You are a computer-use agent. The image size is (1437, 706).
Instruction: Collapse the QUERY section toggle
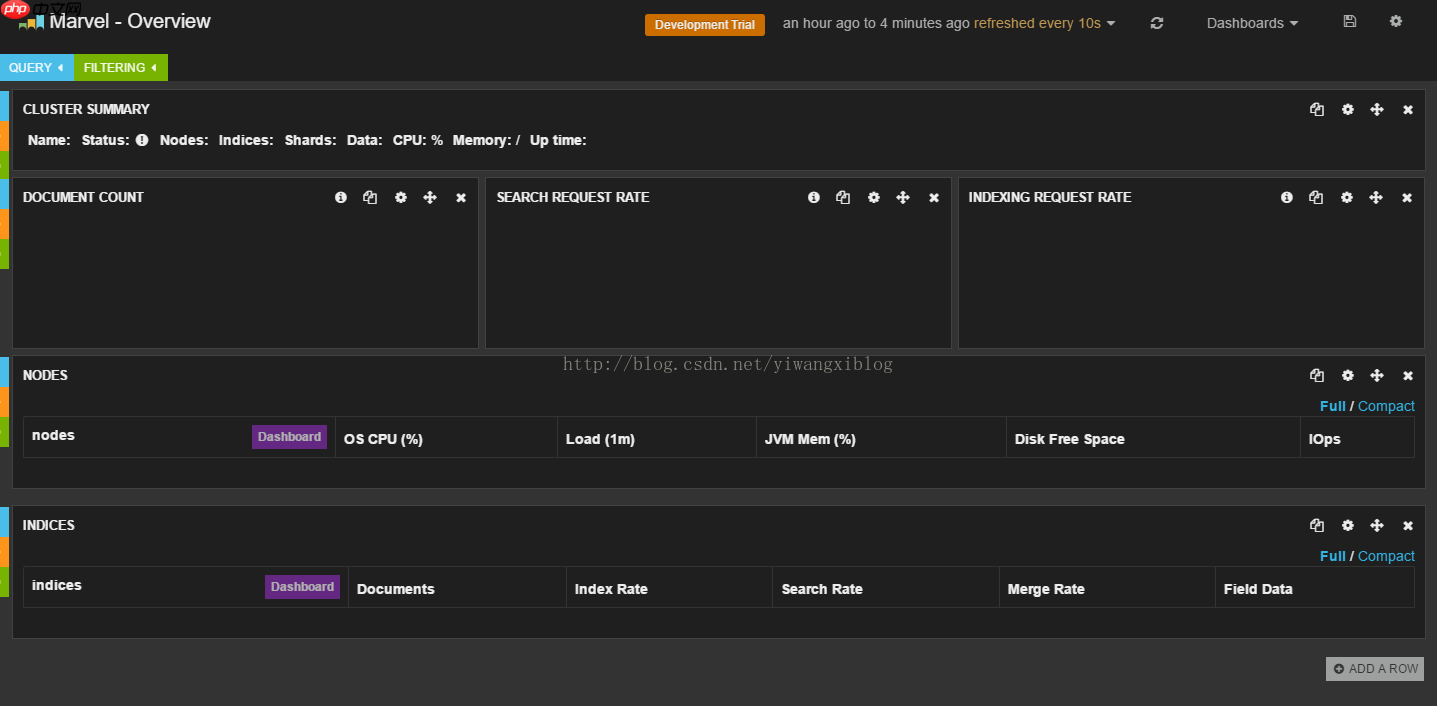pos(36,68)
